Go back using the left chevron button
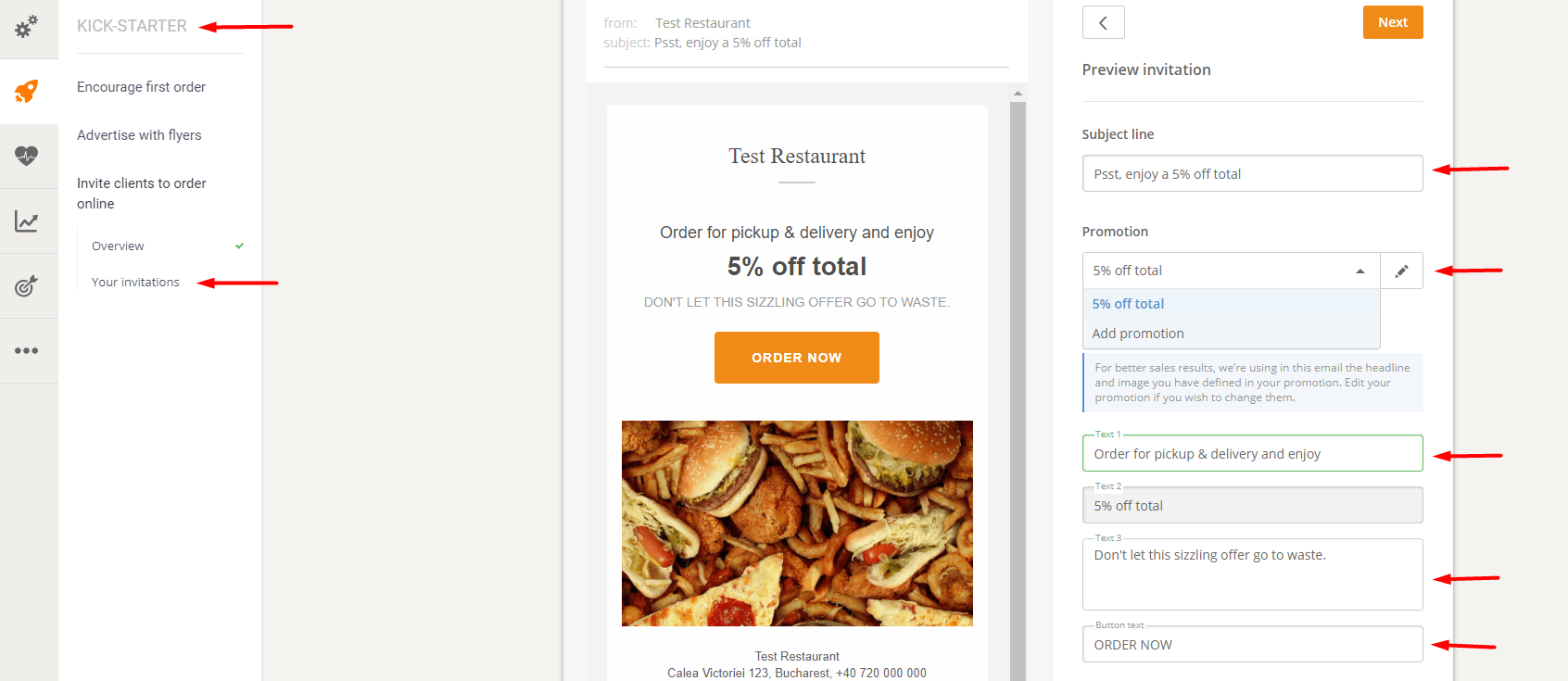The height and width of the screenshot is (681, 1568). click(1103, 23)
